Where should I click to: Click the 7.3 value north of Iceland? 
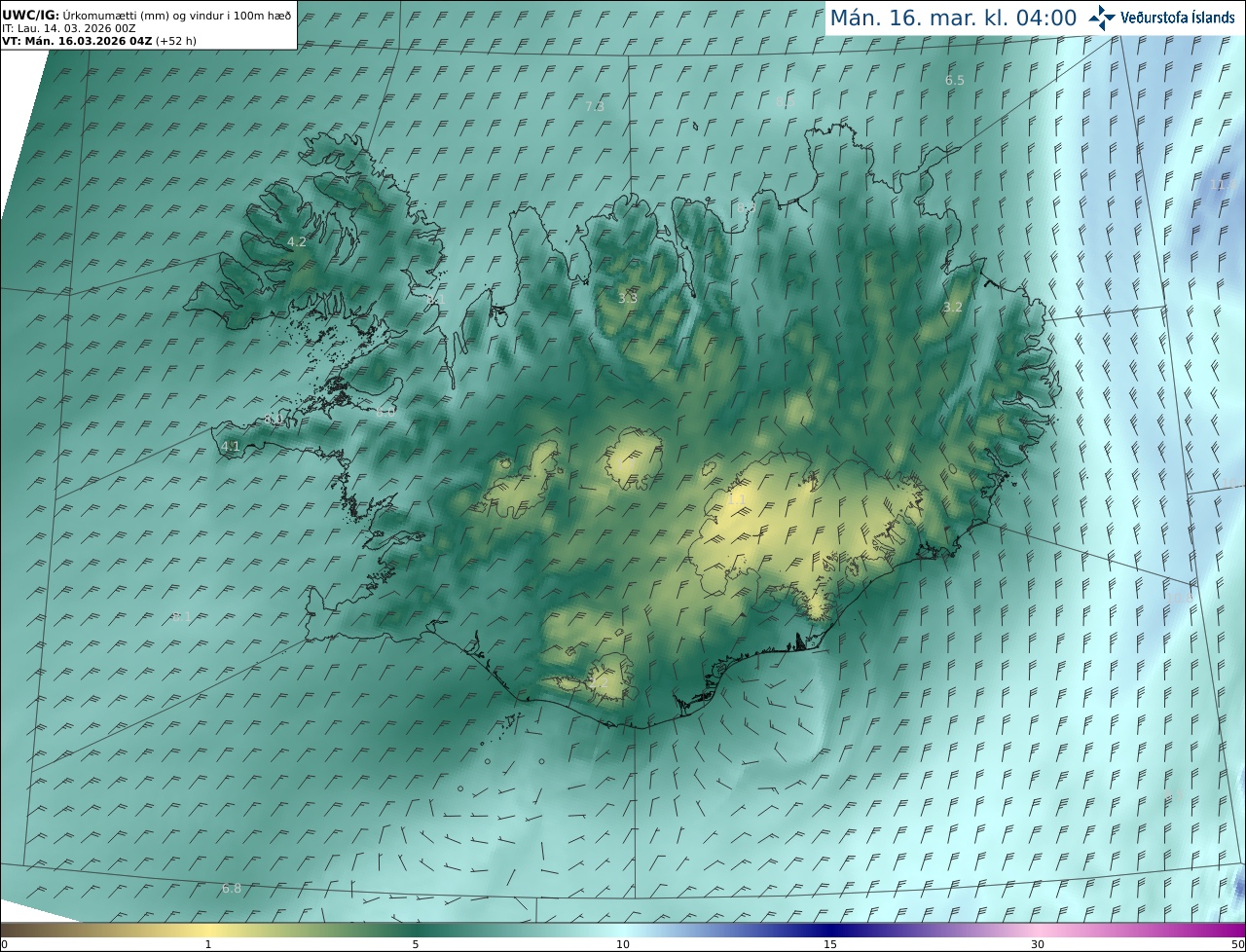coord(595,106)
